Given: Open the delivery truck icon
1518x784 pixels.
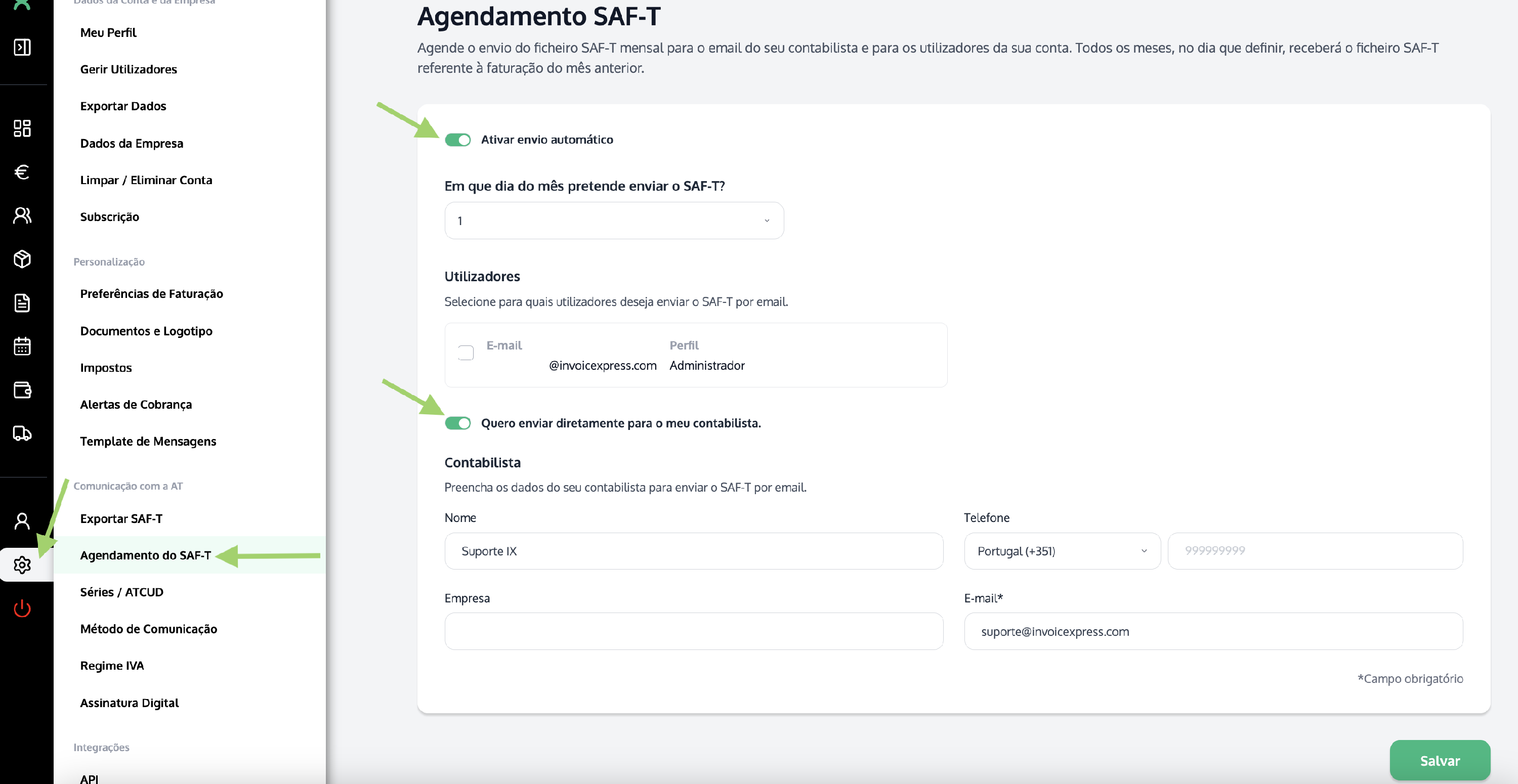Looking at the screenshot, I should click(22, 433).
